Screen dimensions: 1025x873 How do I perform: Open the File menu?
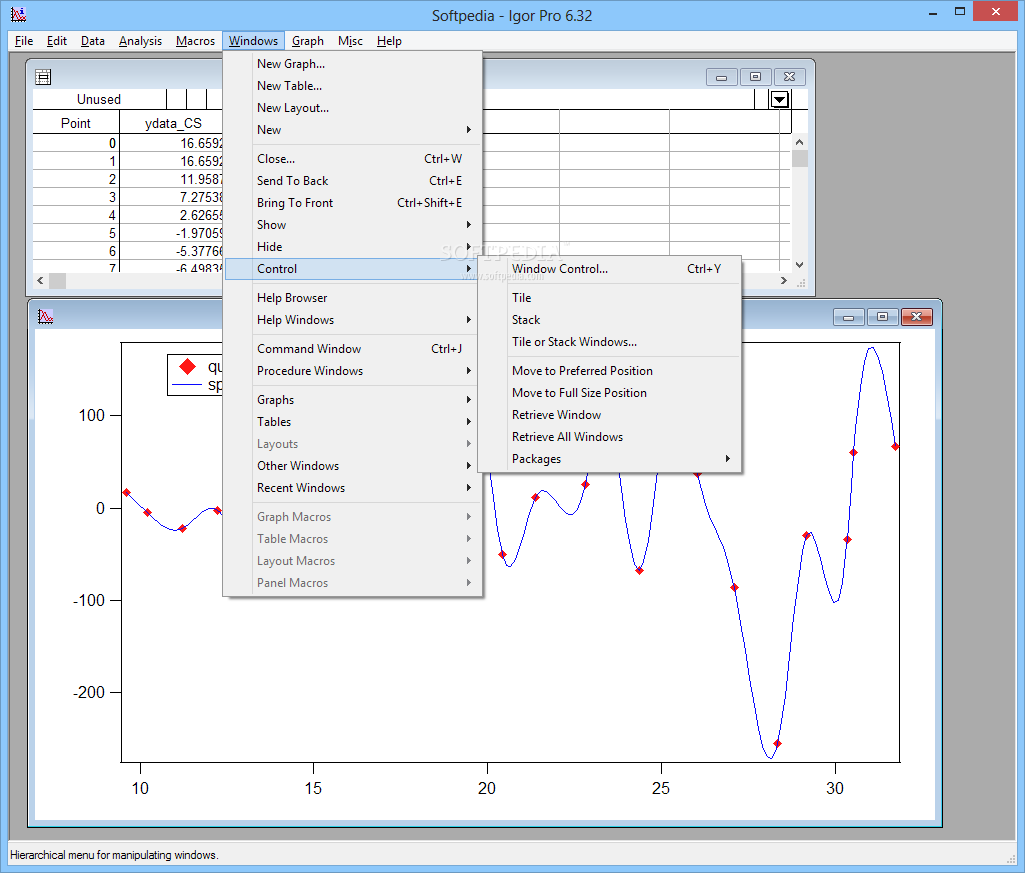pos(24,41)
